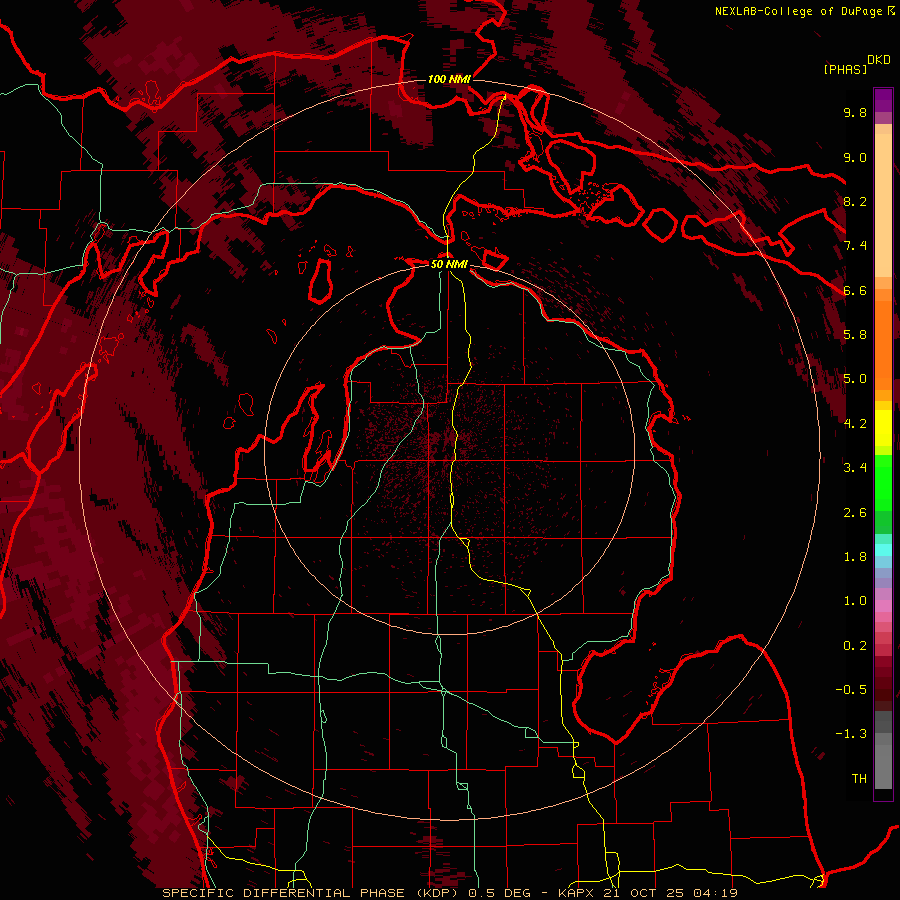Image resolution: width=900 pixels, height=900 pixels.
Task: Click the 0.2 value on the scale
Action: pos(855,646)
